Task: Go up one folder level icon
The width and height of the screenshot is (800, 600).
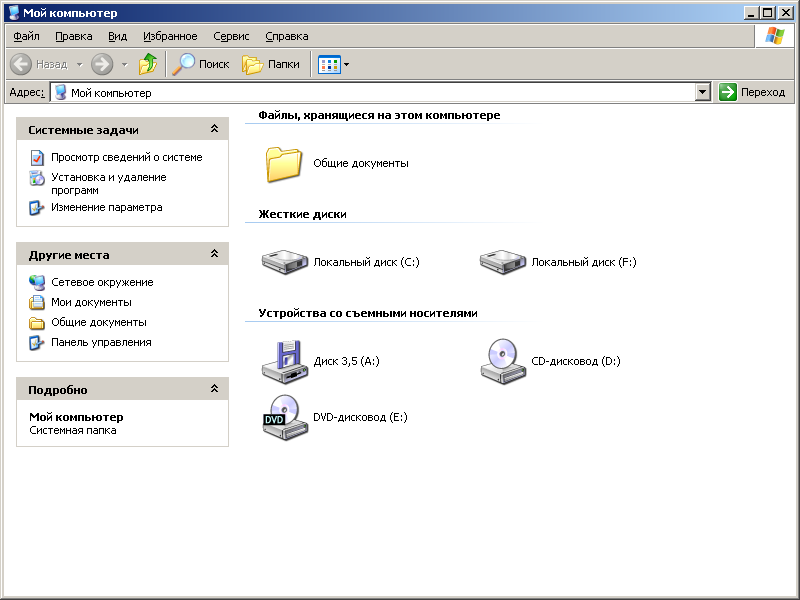Action: click(148, 64)
